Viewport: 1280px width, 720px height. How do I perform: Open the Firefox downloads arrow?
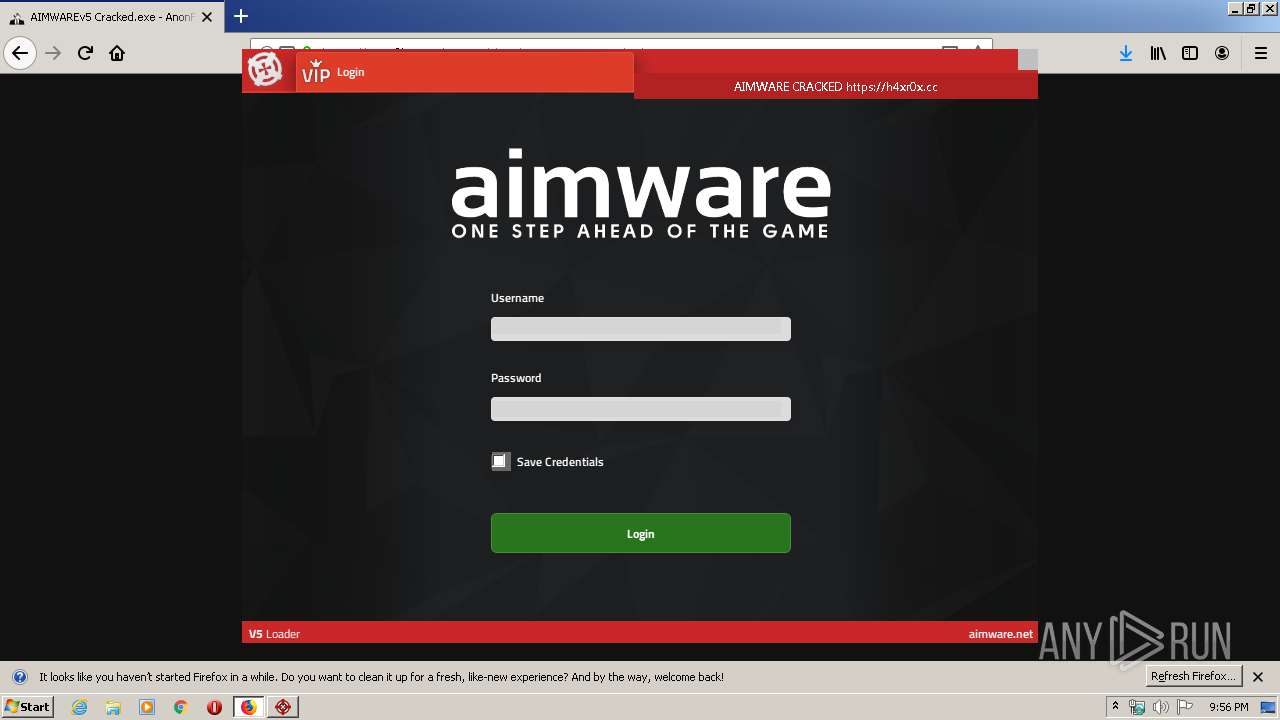[1126, 53]
